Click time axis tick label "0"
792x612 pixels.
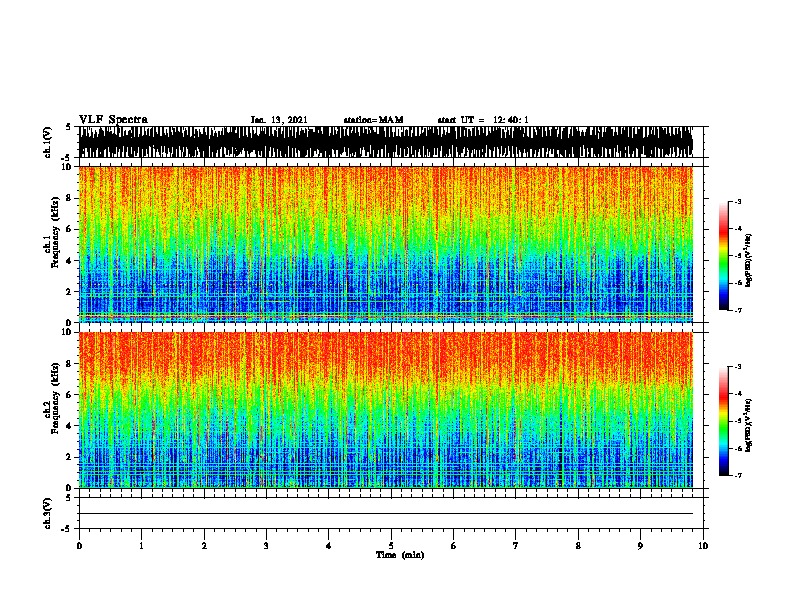pyautogui.click(x=79, y=546)
